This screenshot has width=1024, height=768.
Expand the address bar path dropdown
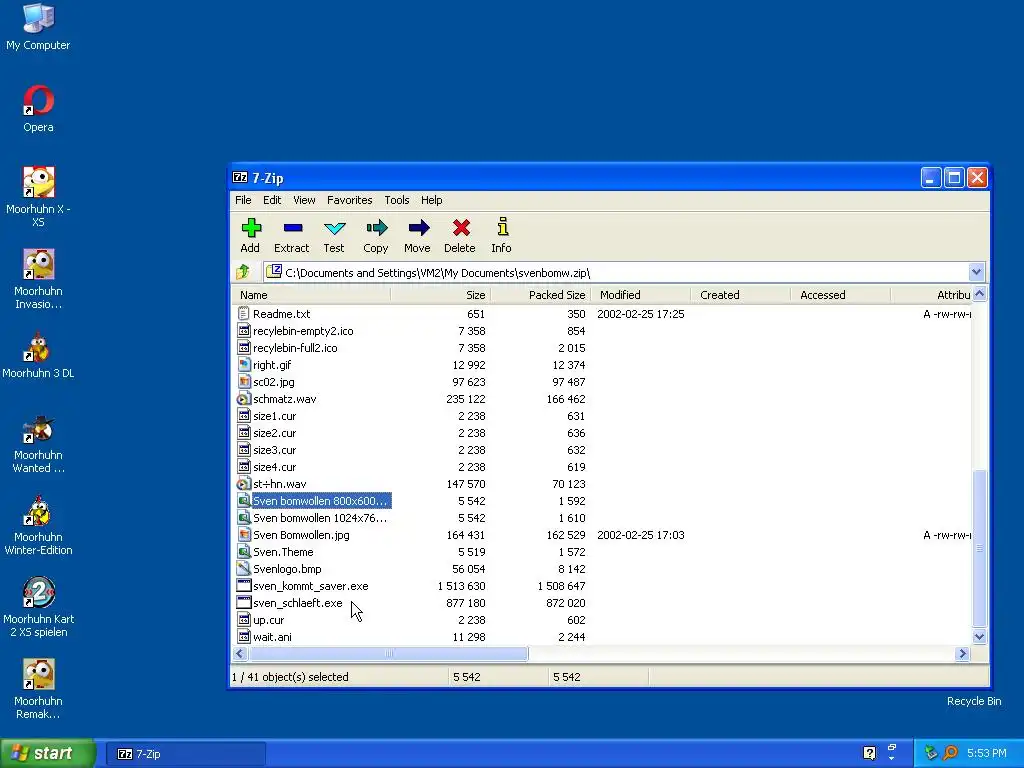pos(976,272)
